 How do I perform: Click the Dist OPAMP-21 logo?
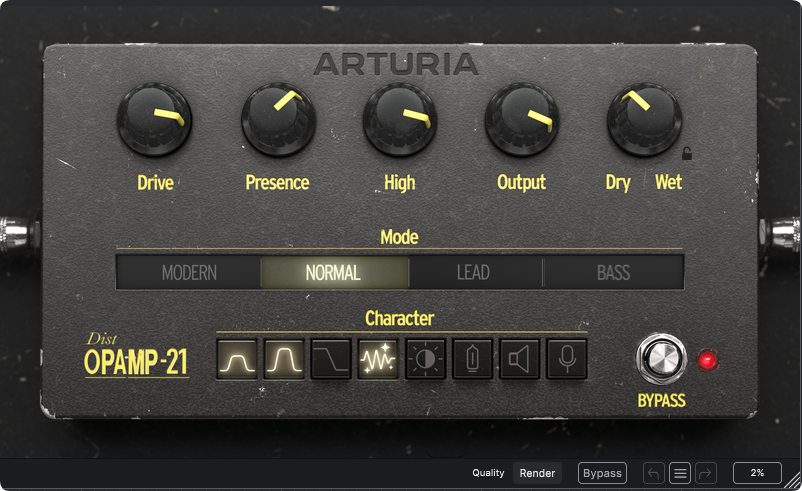pyautogui.click(x=137, y=355)
